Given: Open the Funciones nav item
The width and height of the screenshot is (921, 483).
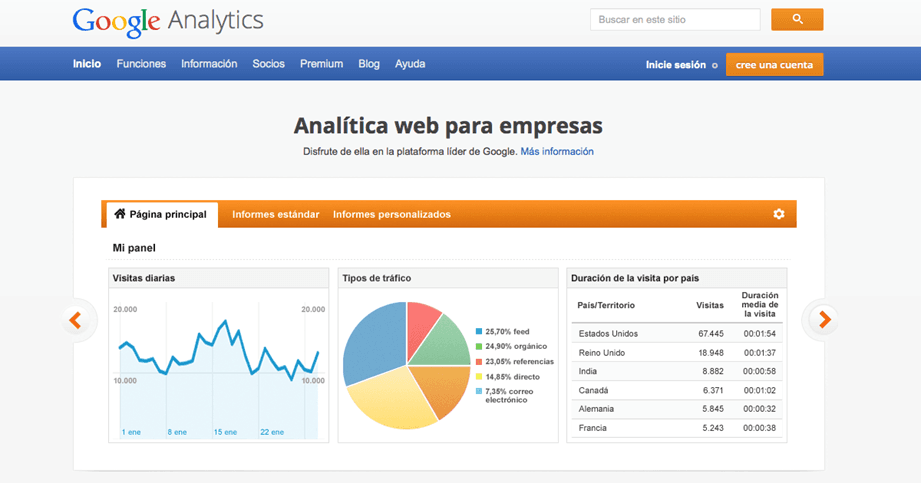Looking at the screenshot, I should coord(141,63).
